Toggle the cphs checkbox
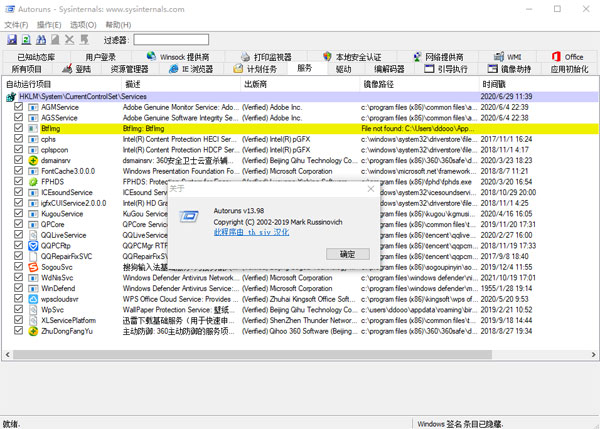The image size is (600, 429). tap(18, 139)
